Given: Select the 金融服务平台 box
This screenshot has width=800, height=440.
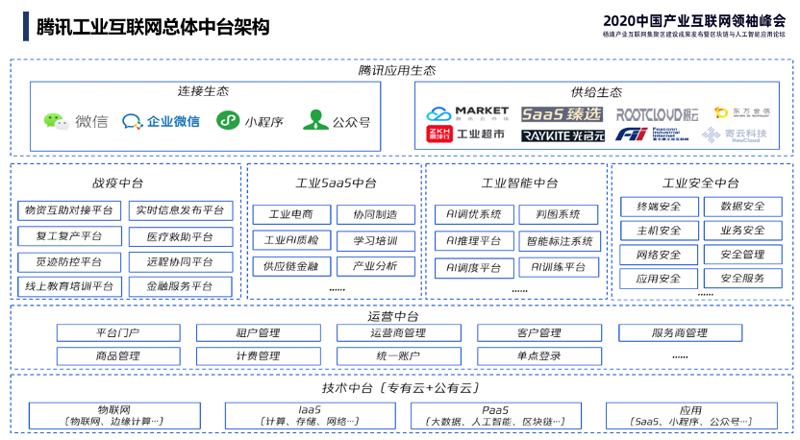Looking at the screenshot, I should pos(180,286).
